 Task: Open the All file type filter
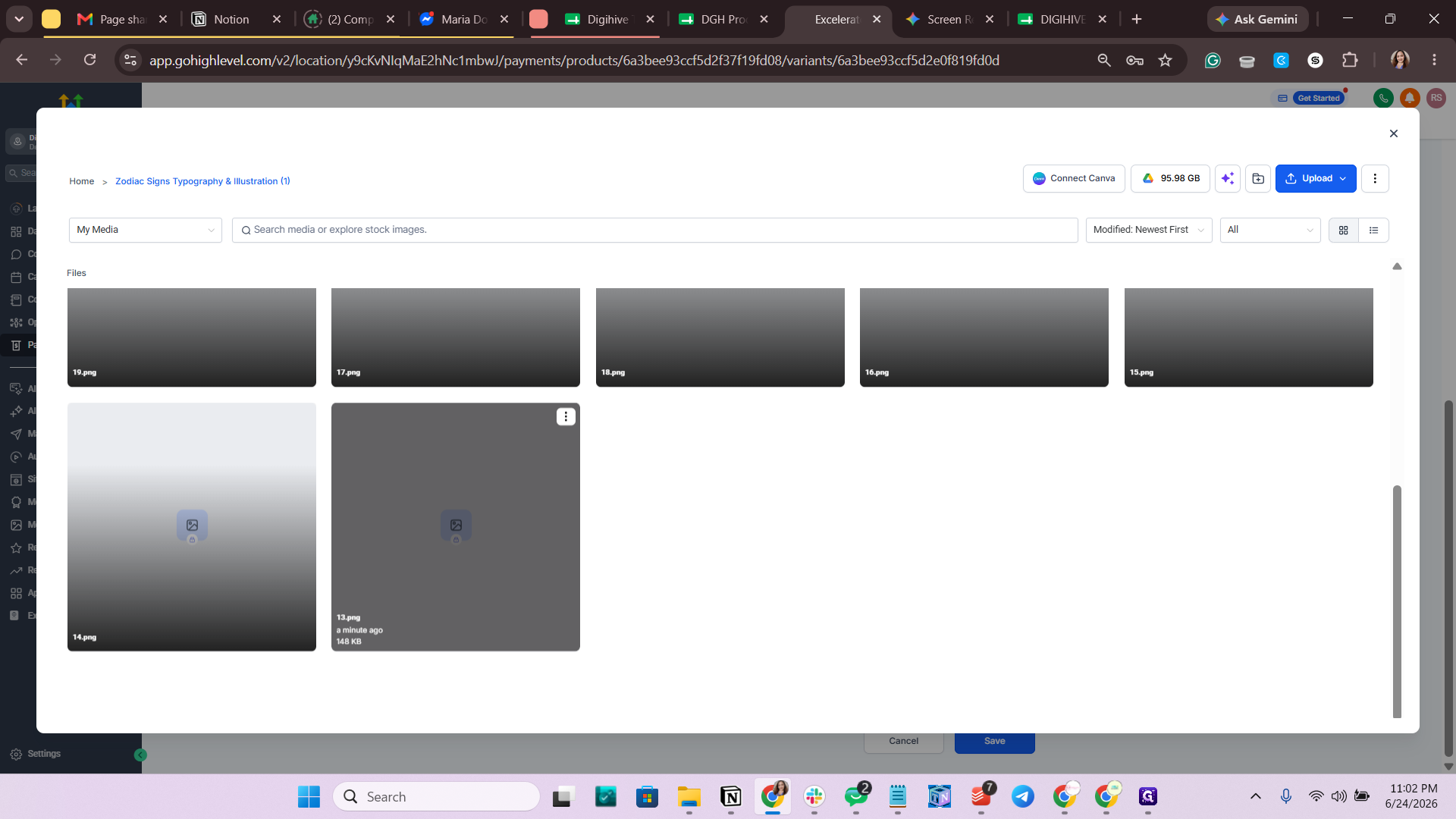click(1270, 230)
